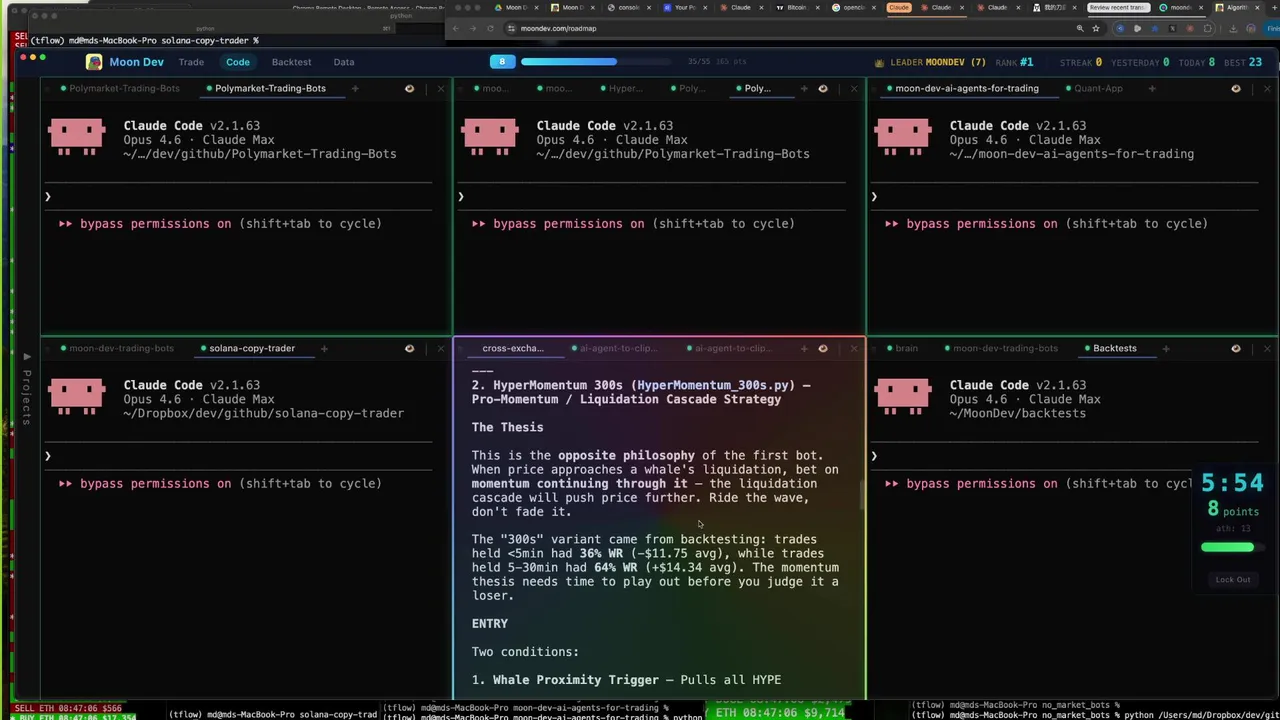The width and height of the screenshot is (1280, 720).
Task: Click the browser forward arrow
Action: pos(473,28)
